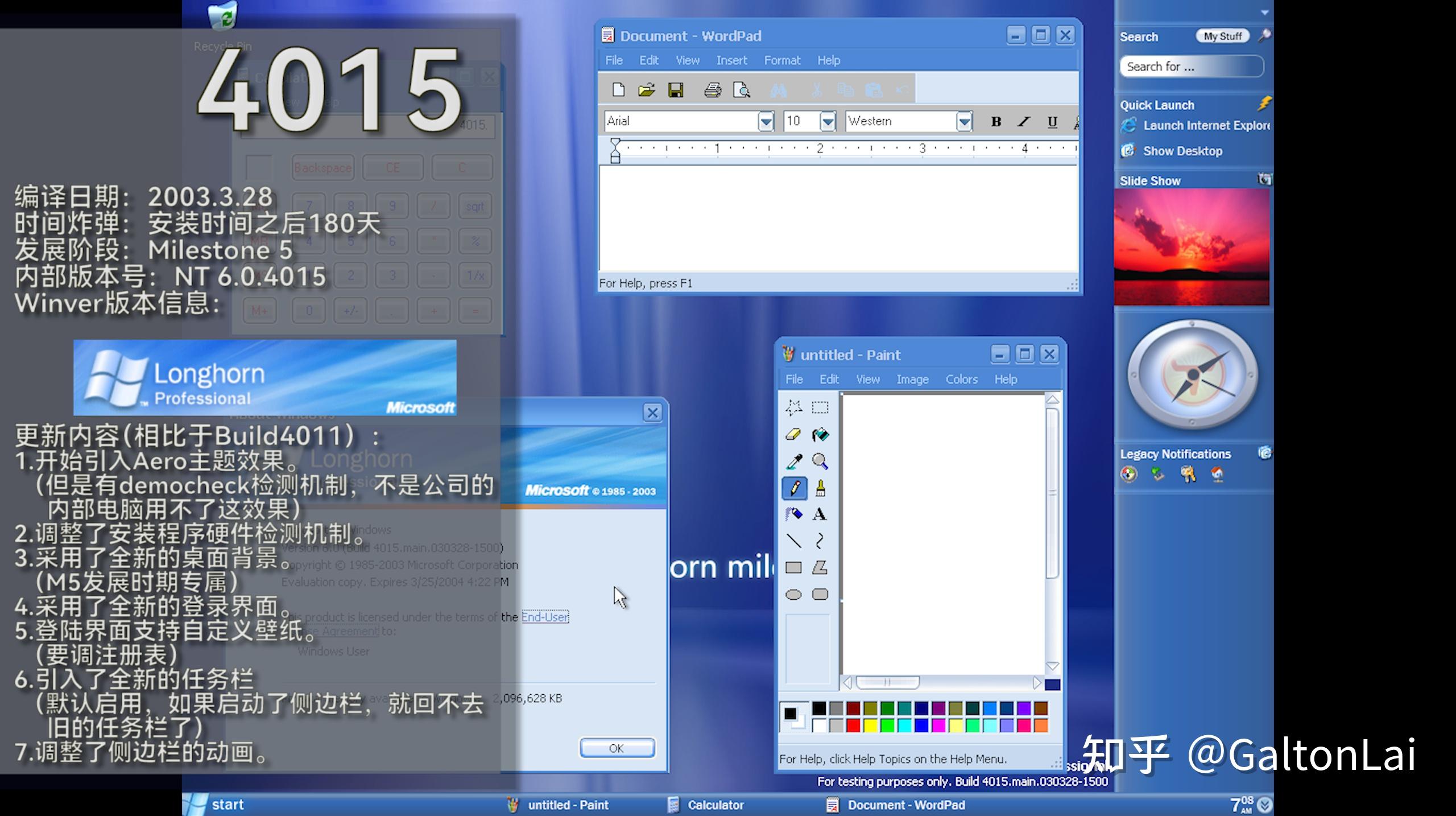Click the search magnifier icon in sidebar
Screen dimensions: 1456x816
1264,36
